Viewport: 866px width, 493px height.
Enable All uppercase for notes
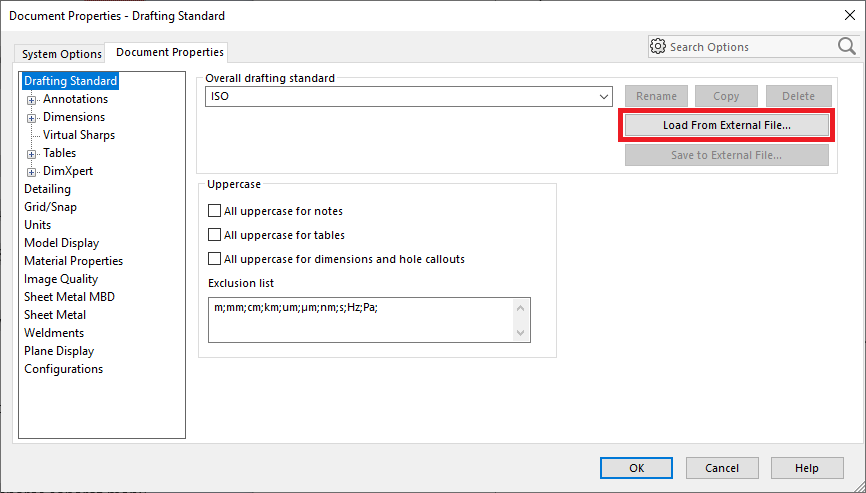(214, 211)
